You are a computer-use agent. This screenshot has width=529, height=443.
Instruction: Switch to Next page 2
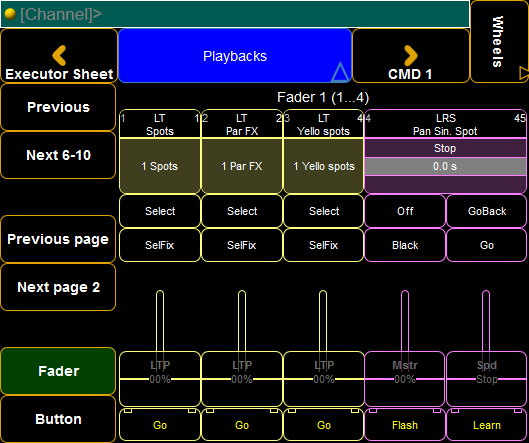coord(58,287)
